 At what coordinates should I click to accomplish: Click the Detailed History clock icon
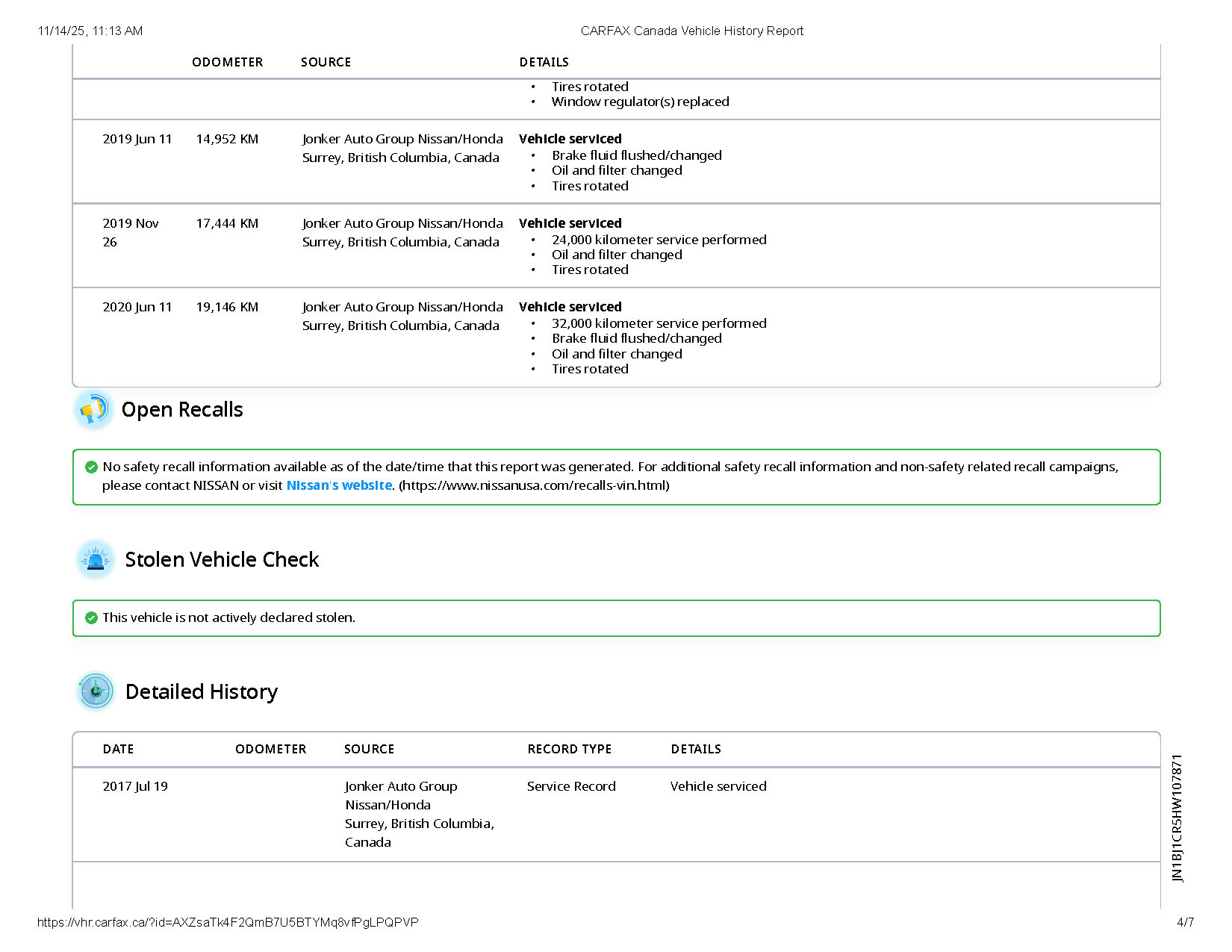click(96, 691)
